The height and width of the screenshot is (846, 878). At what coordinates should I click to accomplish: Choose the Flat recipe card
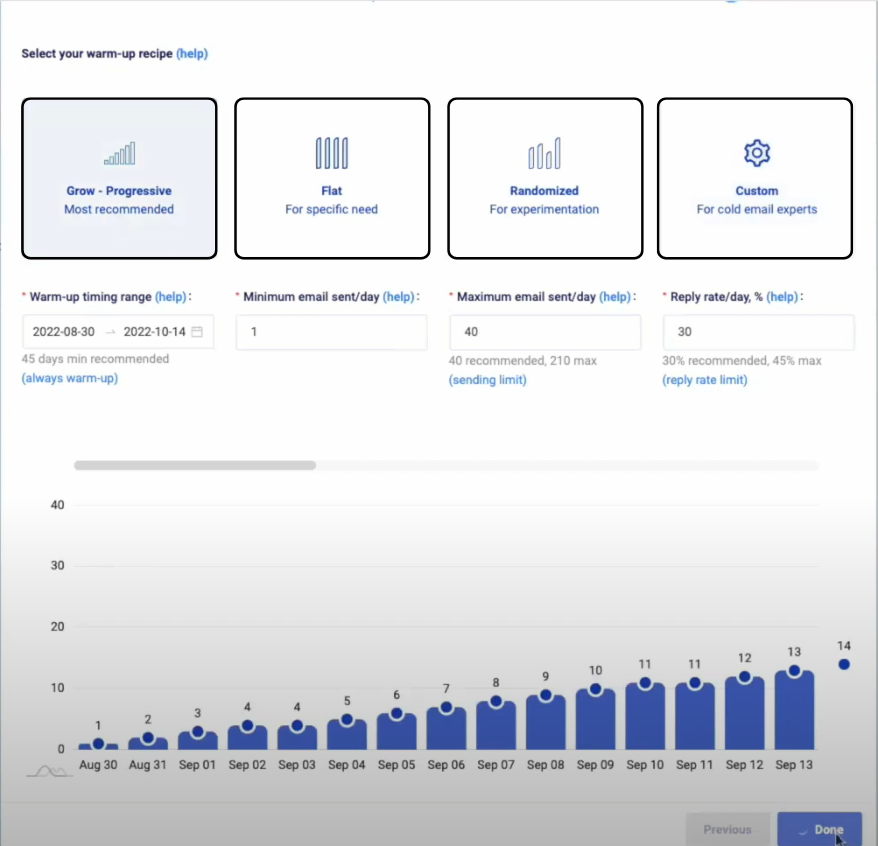tap(331, 179)
